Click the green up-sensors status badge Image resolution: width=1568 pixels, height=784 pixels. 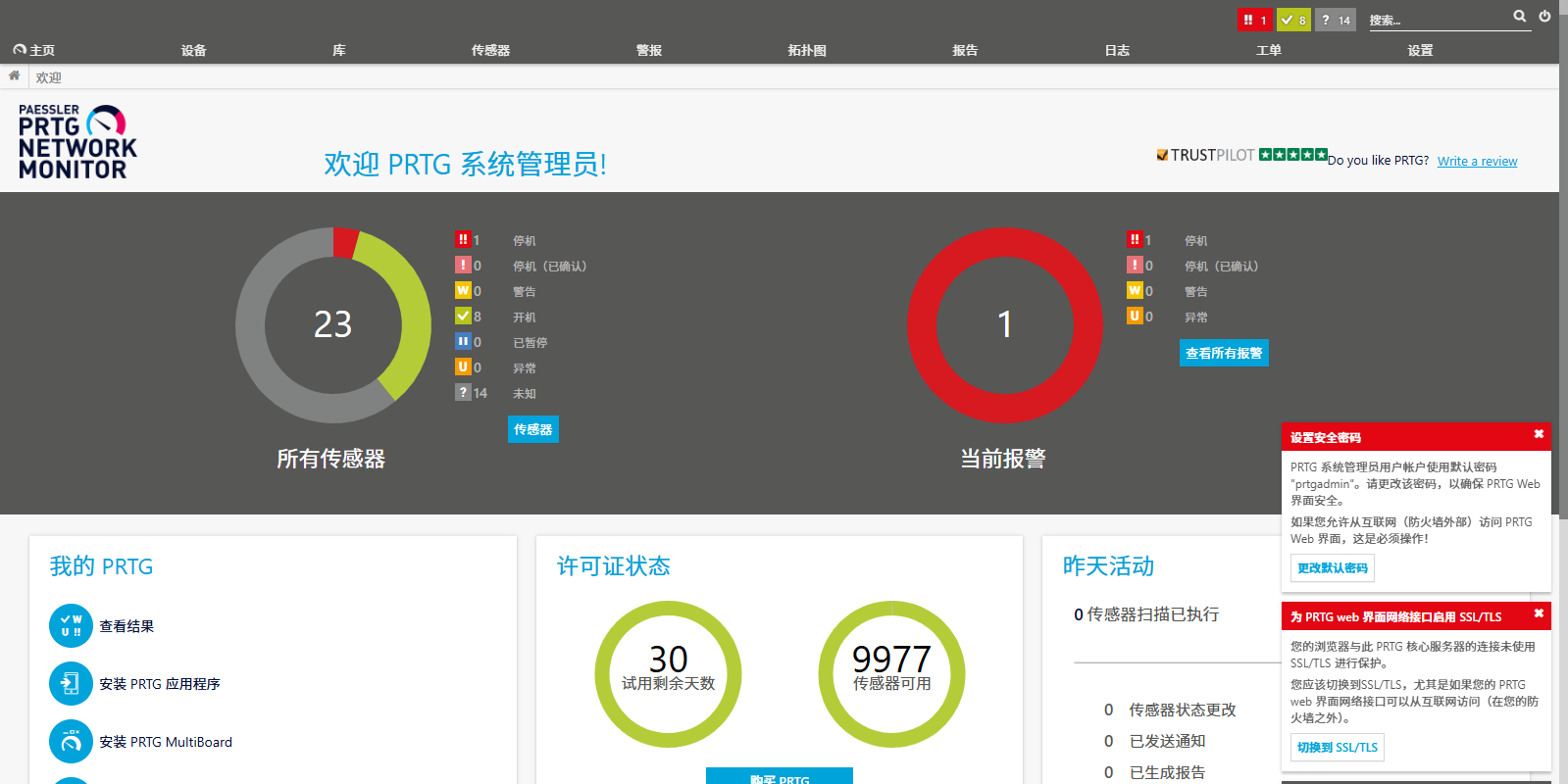pos(1293,20)
